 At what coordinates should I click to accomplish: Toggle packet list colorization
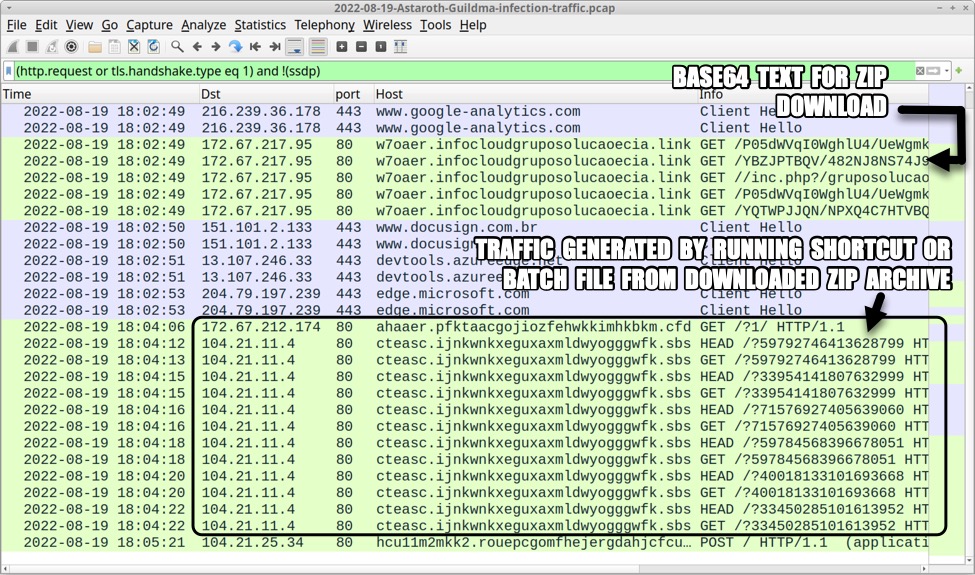point(317,47)
